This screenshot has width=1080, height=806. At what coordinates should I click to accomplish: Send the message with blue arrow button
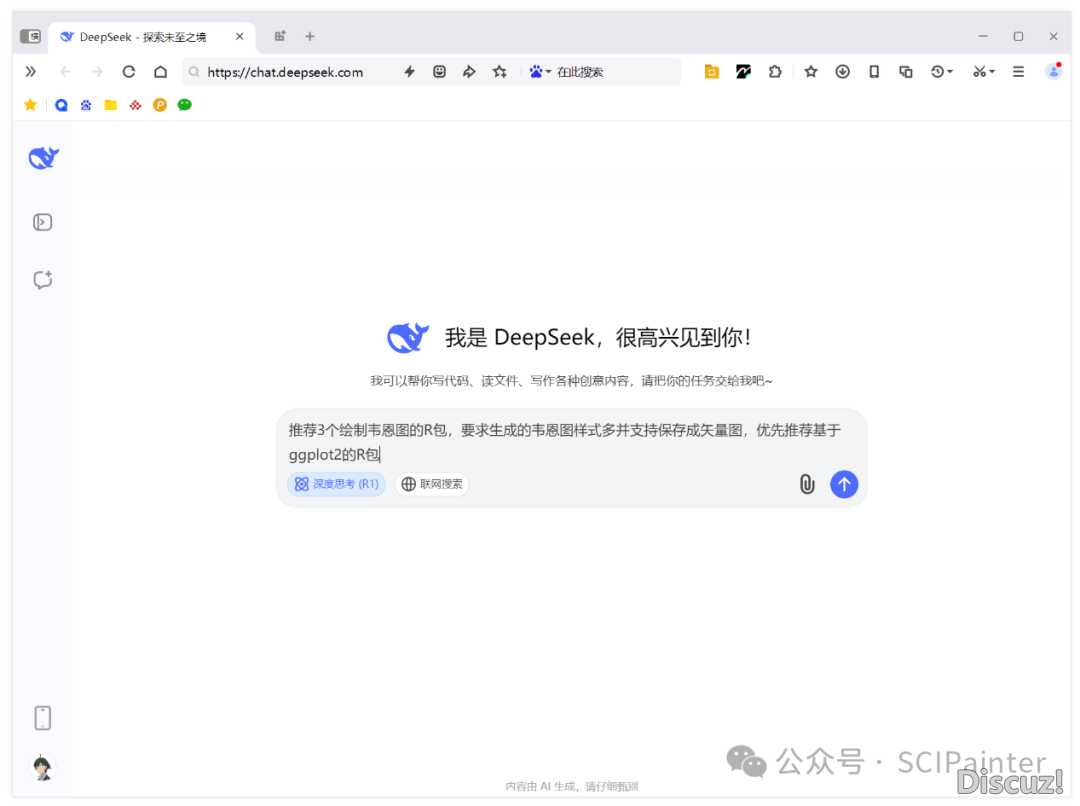[x=844, y=484]
